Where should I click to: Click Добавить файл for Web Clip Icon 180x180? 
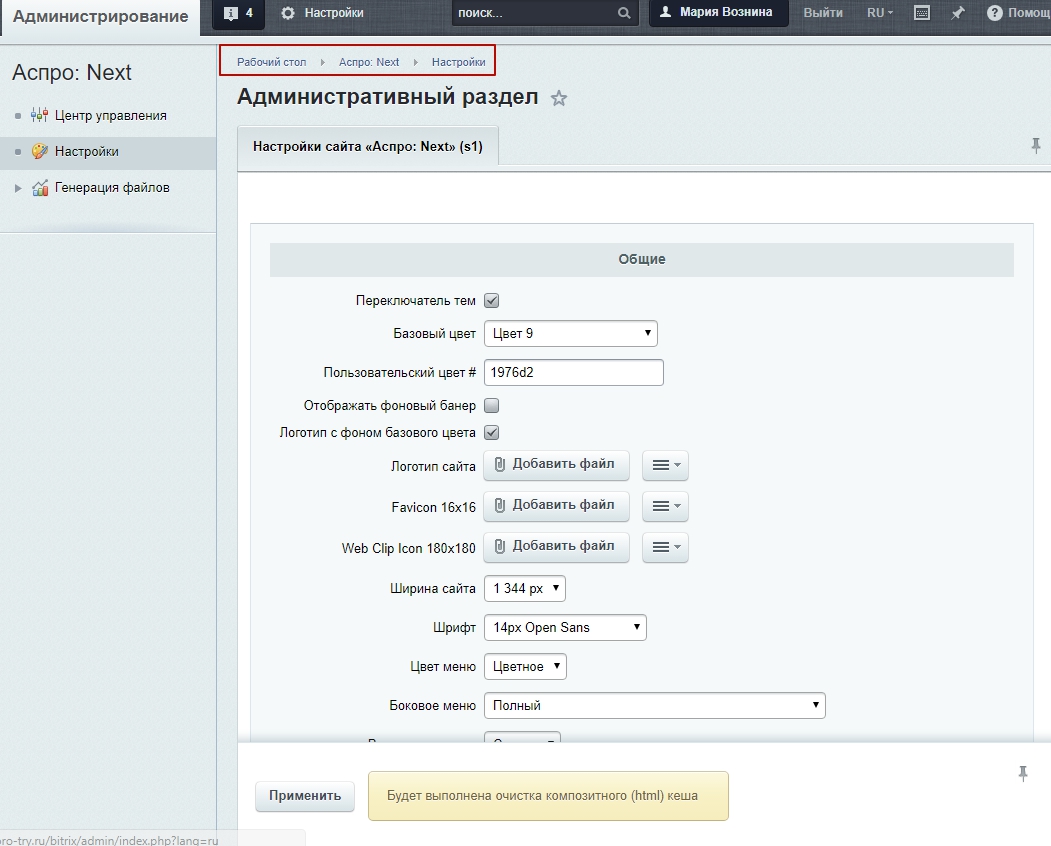tap(556, 547)
